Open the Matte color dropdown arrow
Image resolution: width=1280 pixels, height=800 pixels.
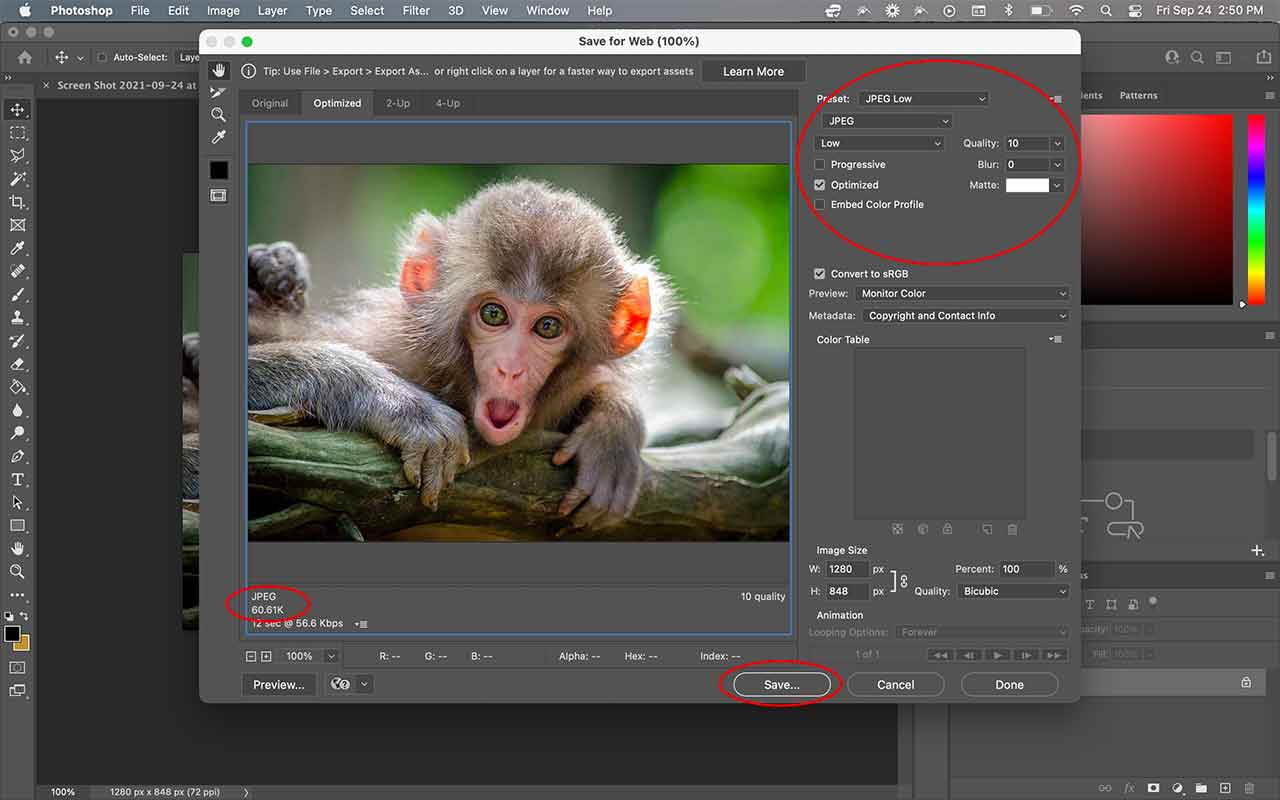tap(1057, 185)
